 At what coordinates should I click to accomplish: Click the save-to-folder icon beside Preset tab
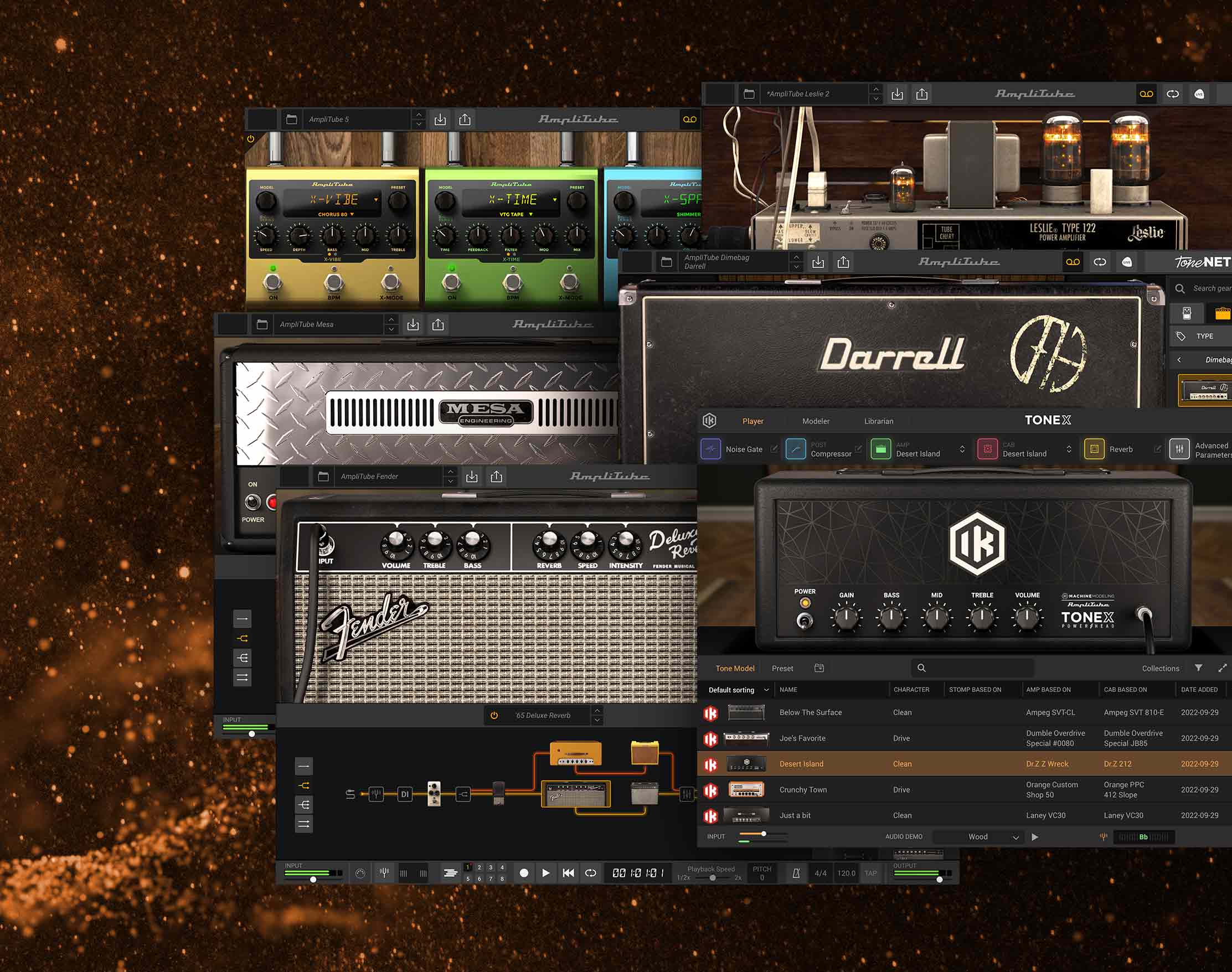pyautogui.click(x=819, y=668)
